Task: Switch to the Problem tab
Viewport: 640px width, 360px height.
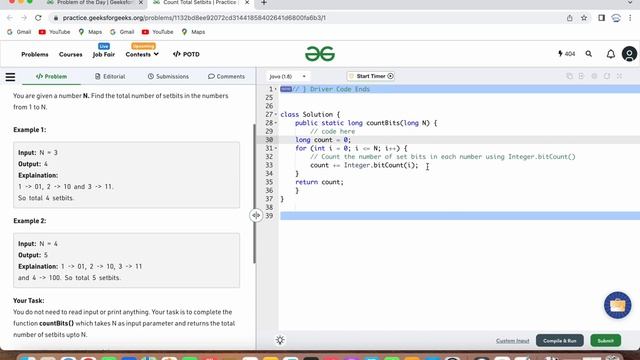Action: tap(51, 76)
